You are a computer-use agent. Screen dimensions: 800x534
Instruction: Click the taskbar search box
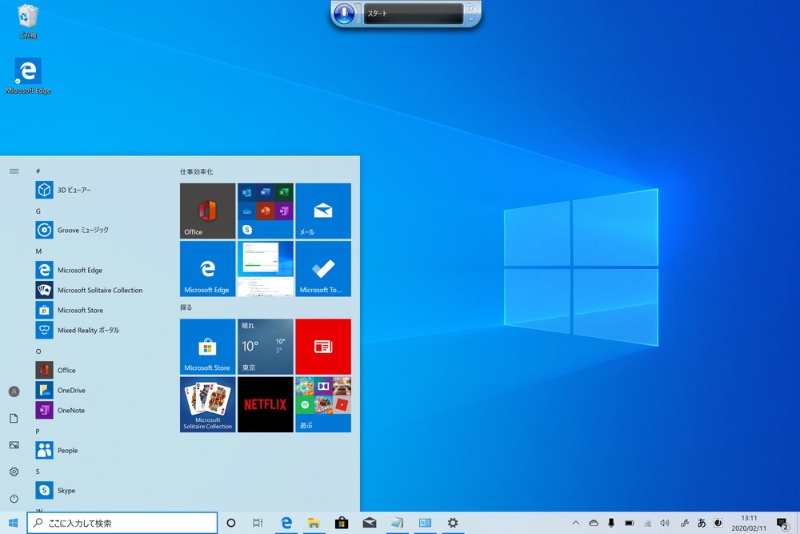coord(122,523)
